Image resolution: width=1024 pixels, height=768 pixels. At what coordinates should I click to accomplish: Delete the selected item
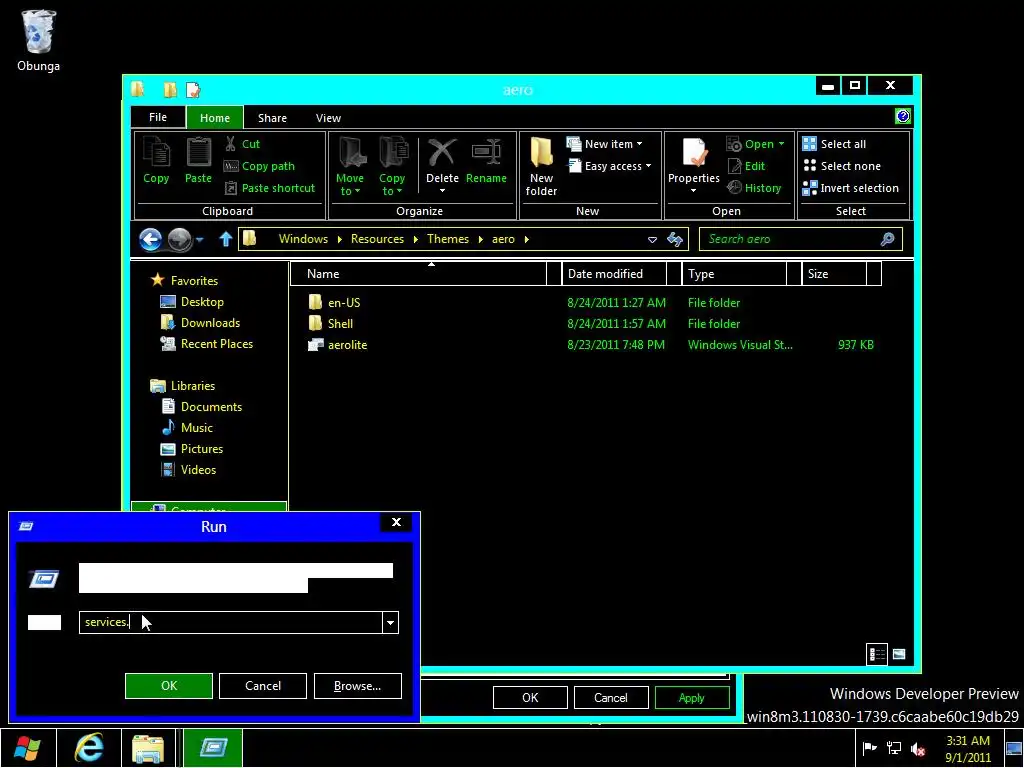point(442,167)
